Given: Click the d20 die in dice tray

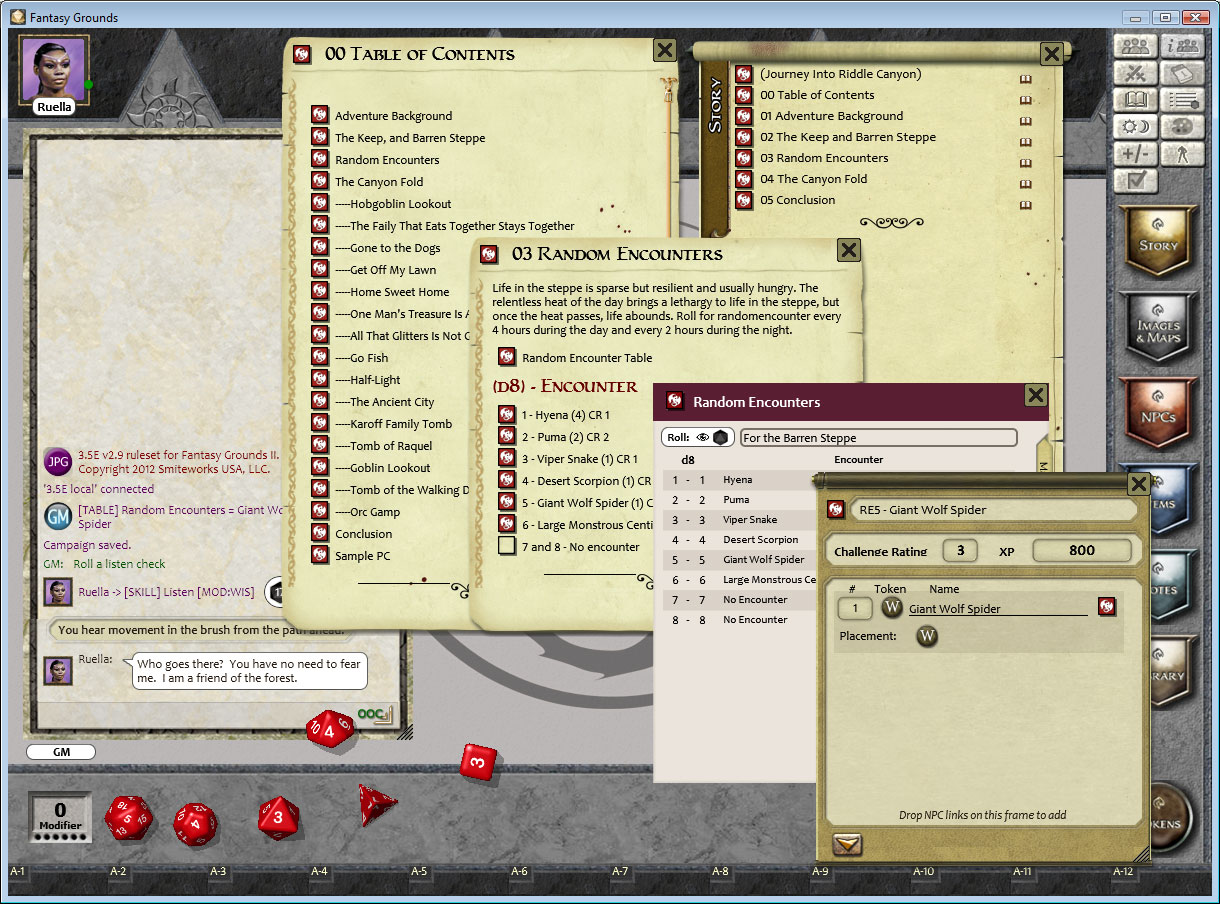Looking at the screenshot, I should [128, 818].
